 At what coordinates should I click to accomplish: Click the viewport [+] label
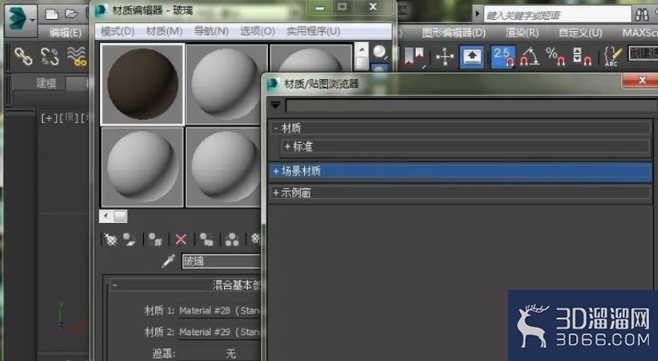pos(49,118)
